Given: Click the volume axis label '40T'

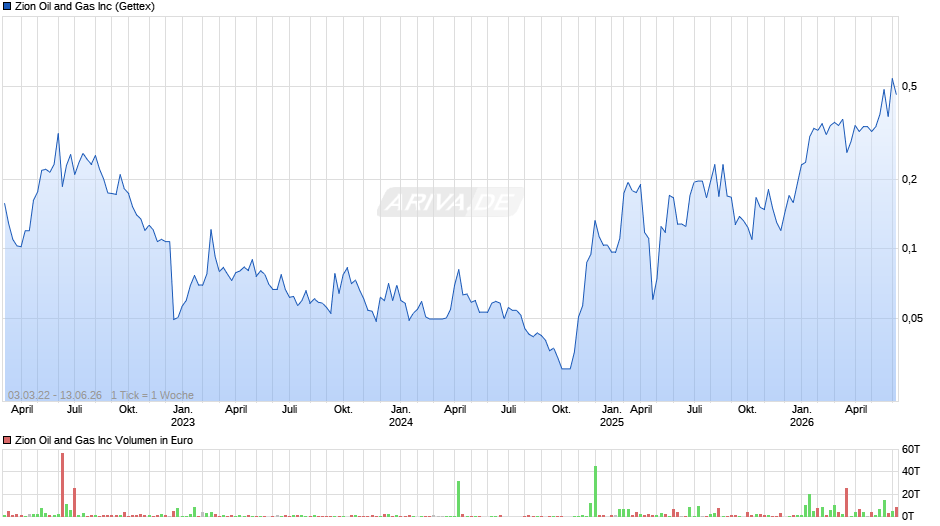Looking at the screenshot, I should (911, 471).
